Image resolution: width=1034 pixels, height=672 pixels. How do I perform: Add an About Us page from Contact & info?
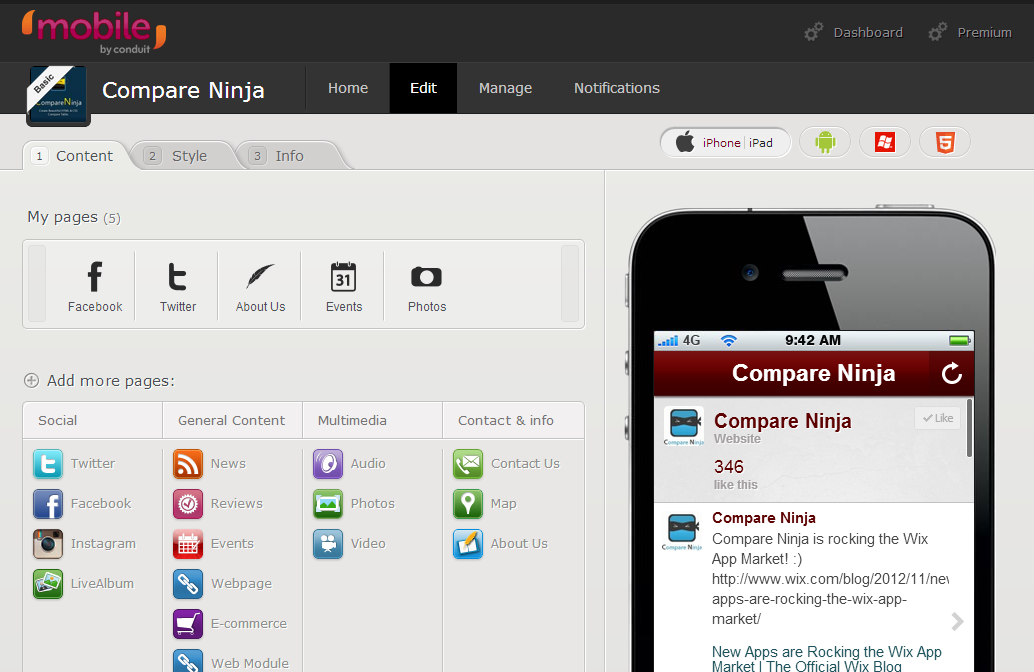pos(501,543)
